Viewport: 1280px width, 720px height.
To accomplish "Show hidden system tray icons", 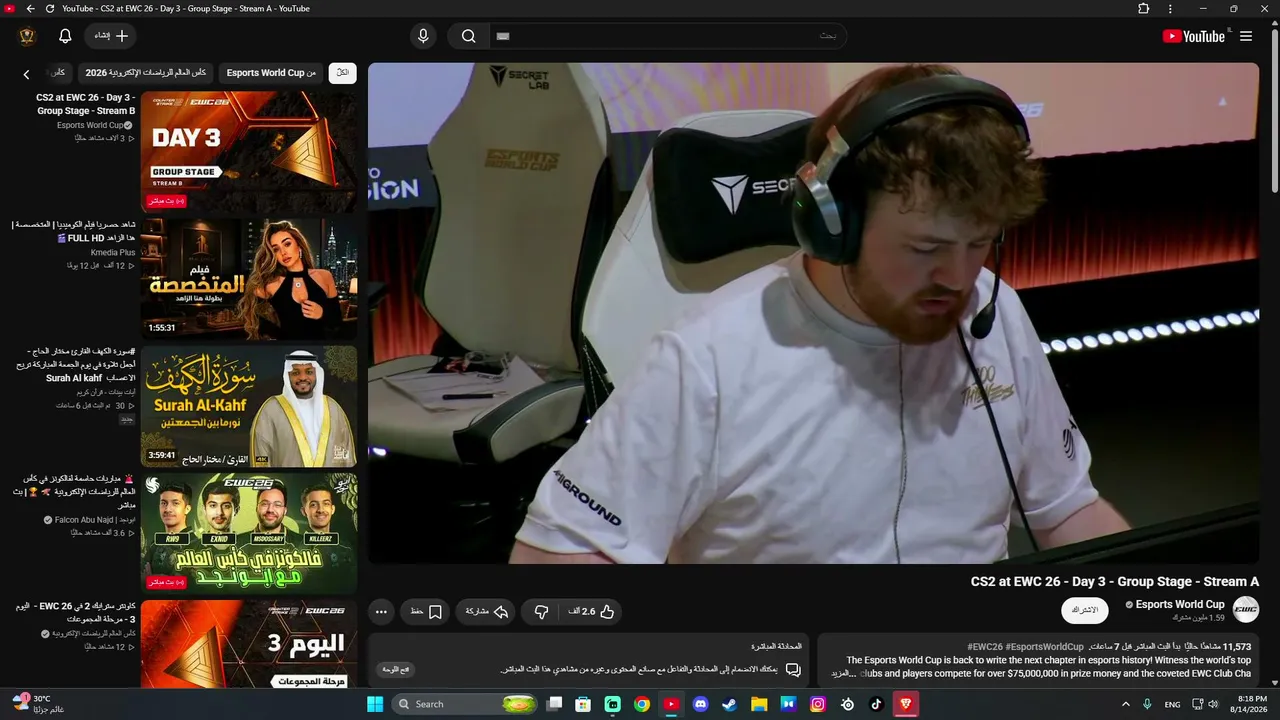I will coord(1126,704).
